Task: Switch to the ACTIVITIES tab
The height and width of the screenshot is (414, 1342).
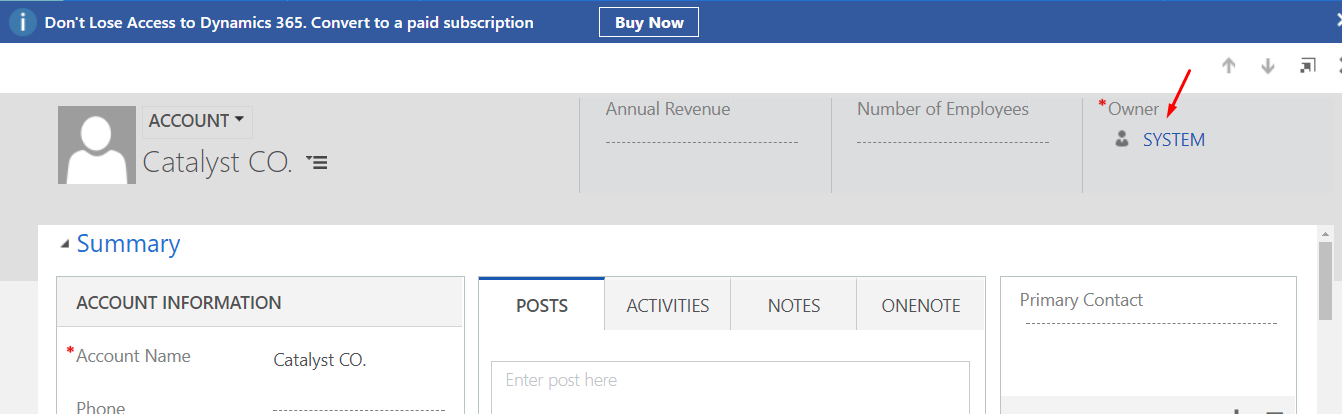Action: [x=668, y=306]
